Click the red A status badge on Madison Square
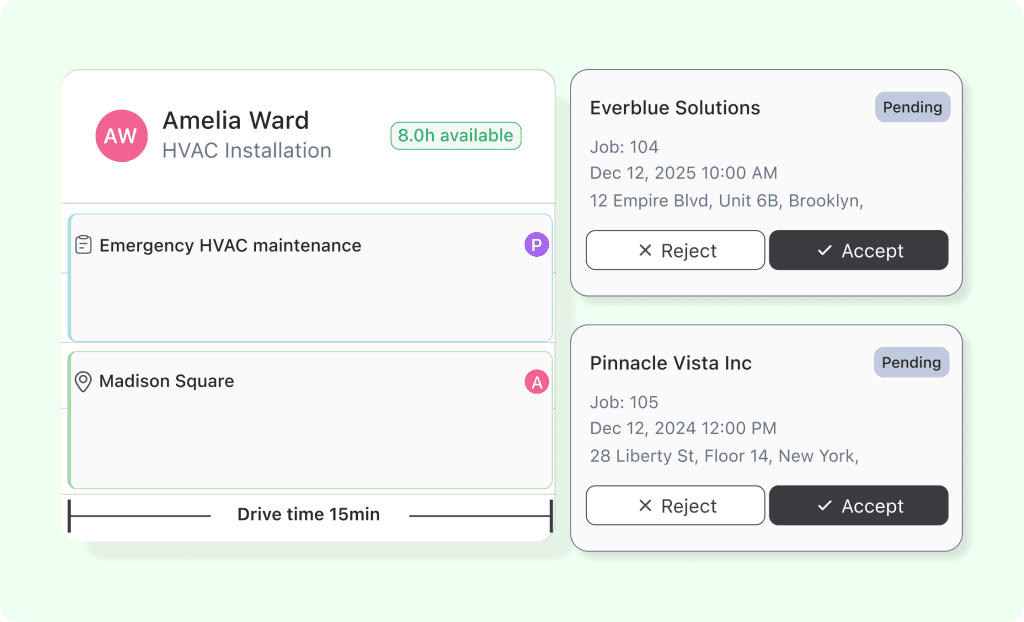The width and height of the screenshot is (1024, 622). (536, 381)
